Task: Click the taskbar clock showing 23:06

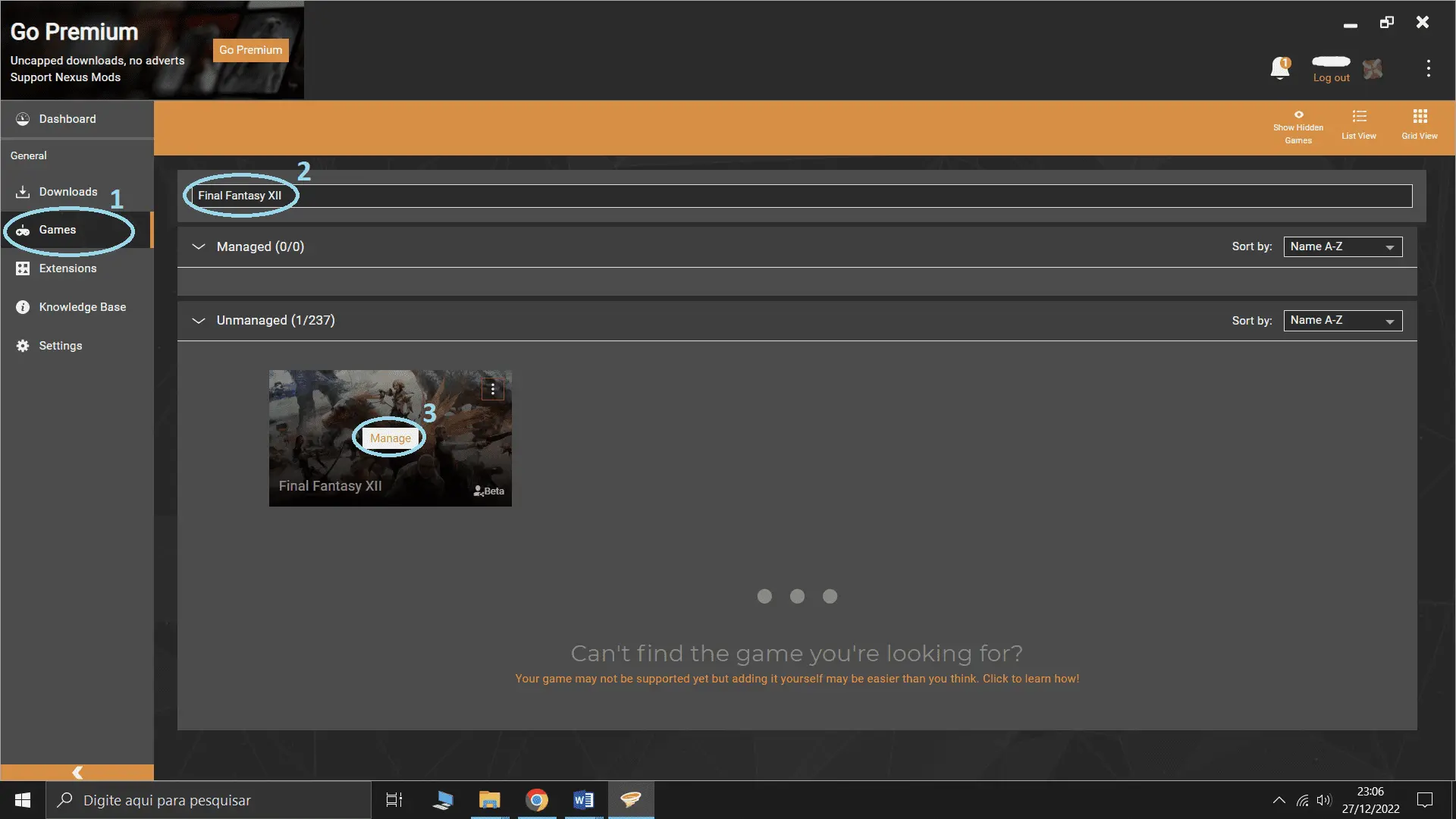Action: pyautogui.click(x=1370, y=800)
